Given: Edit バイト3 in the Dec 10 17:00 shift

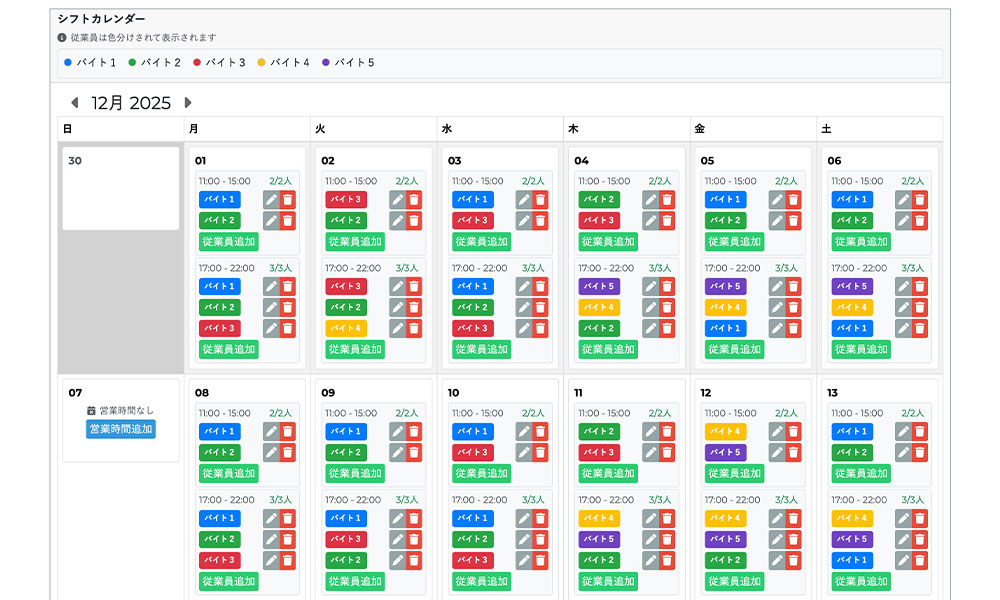Looking at the screenshot, I should pyautogui.click(x=524, y=561).
